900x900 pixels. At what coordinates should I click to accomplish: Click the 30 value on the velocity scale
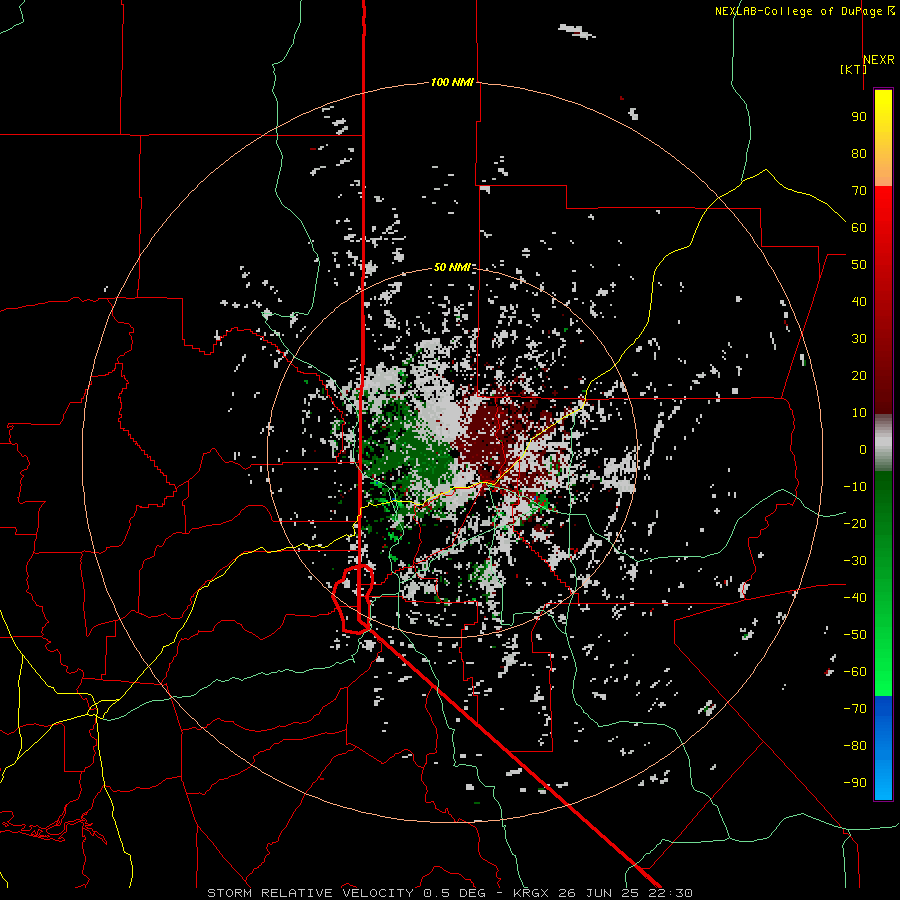pos(859,339)
